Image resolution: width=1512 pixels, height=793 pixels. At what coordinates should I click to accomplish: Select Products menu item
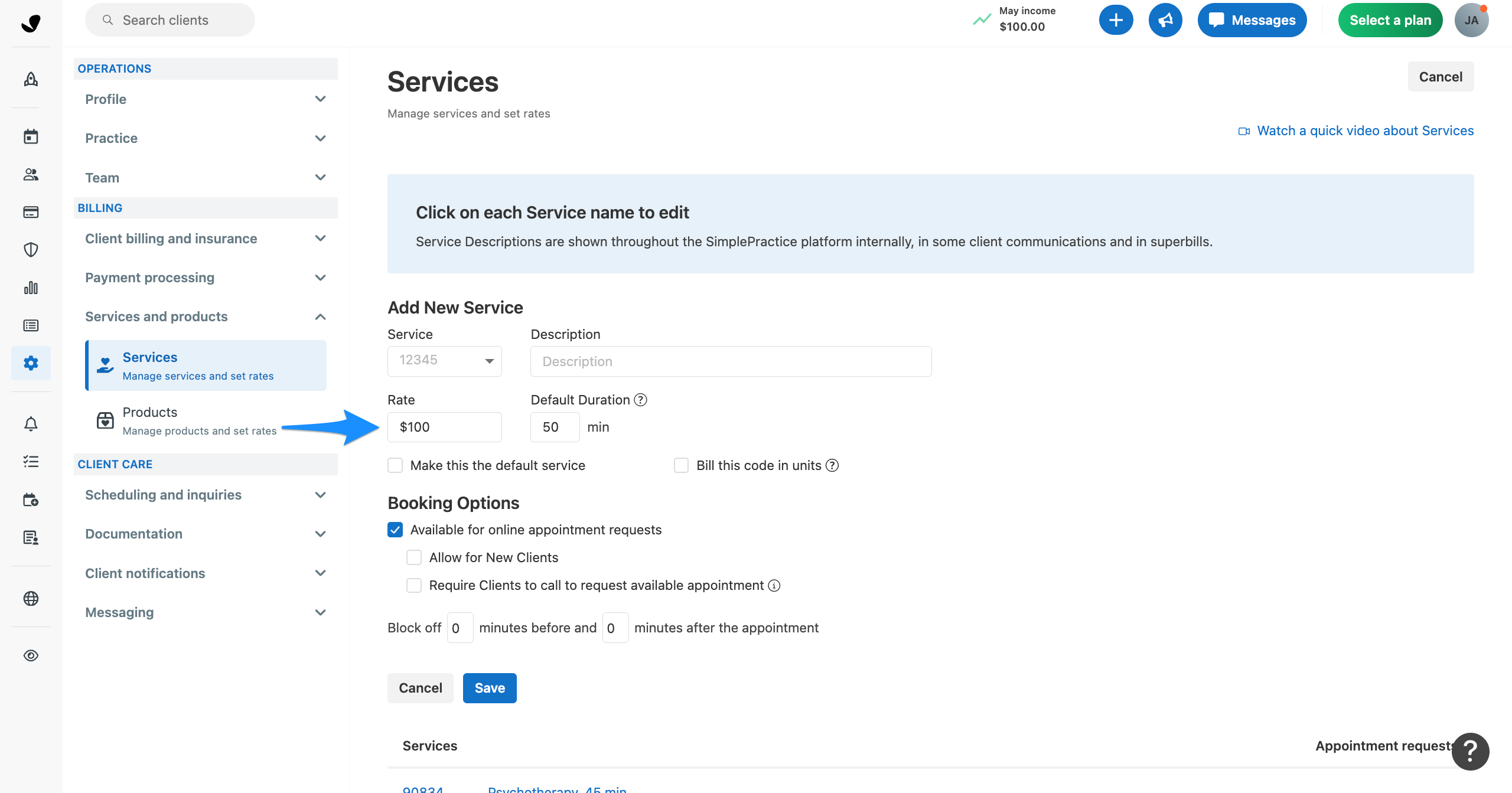coord(206,420)
